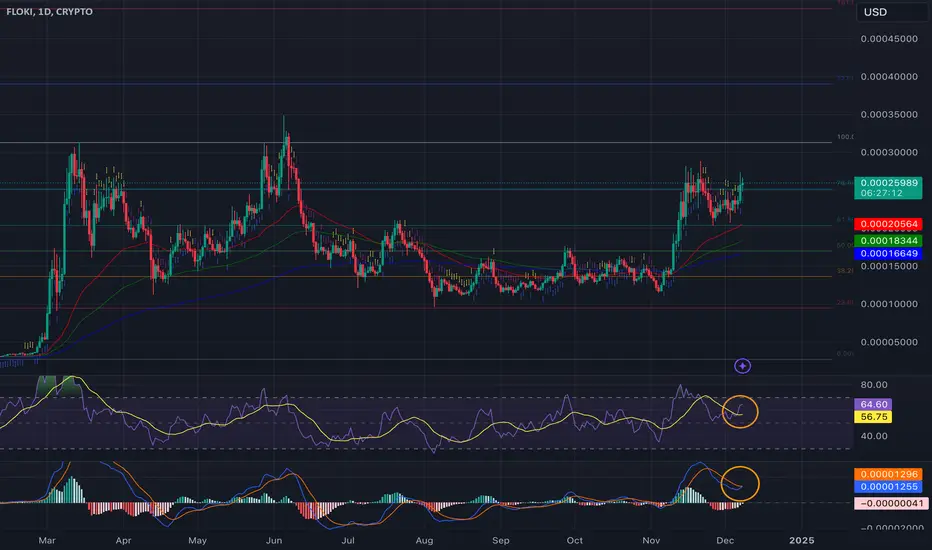
Task: Click the Dec label on time axis
Action: tap(725, 540)
